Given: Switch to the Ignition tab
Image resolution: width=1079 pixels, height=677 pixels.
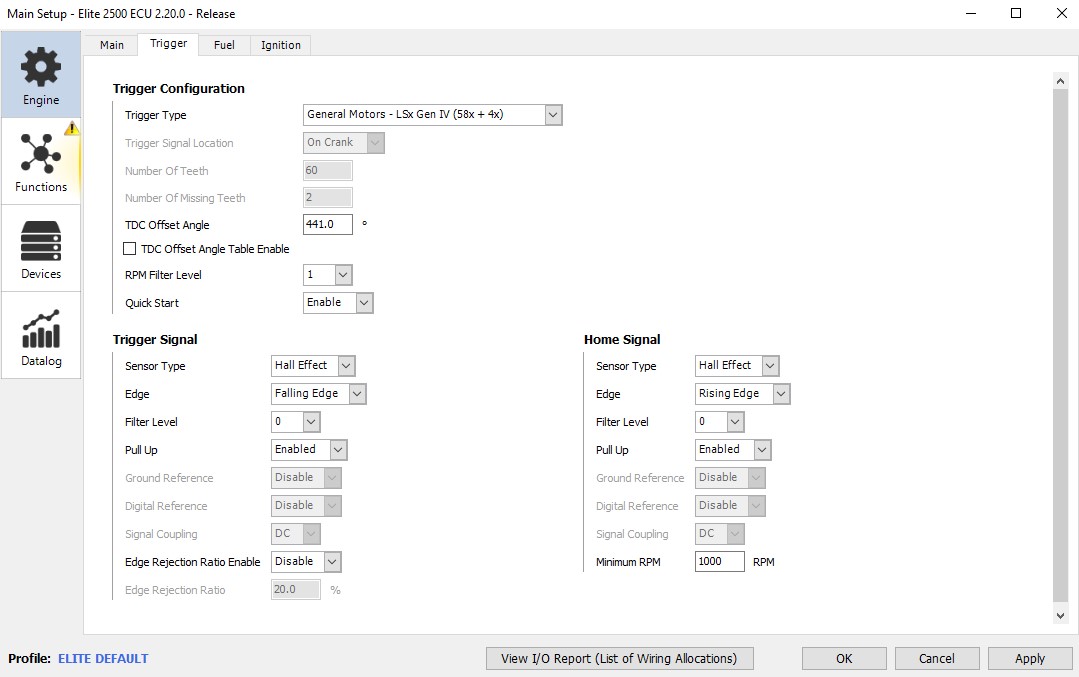Looking at the screenshot, I should (280, 45).
